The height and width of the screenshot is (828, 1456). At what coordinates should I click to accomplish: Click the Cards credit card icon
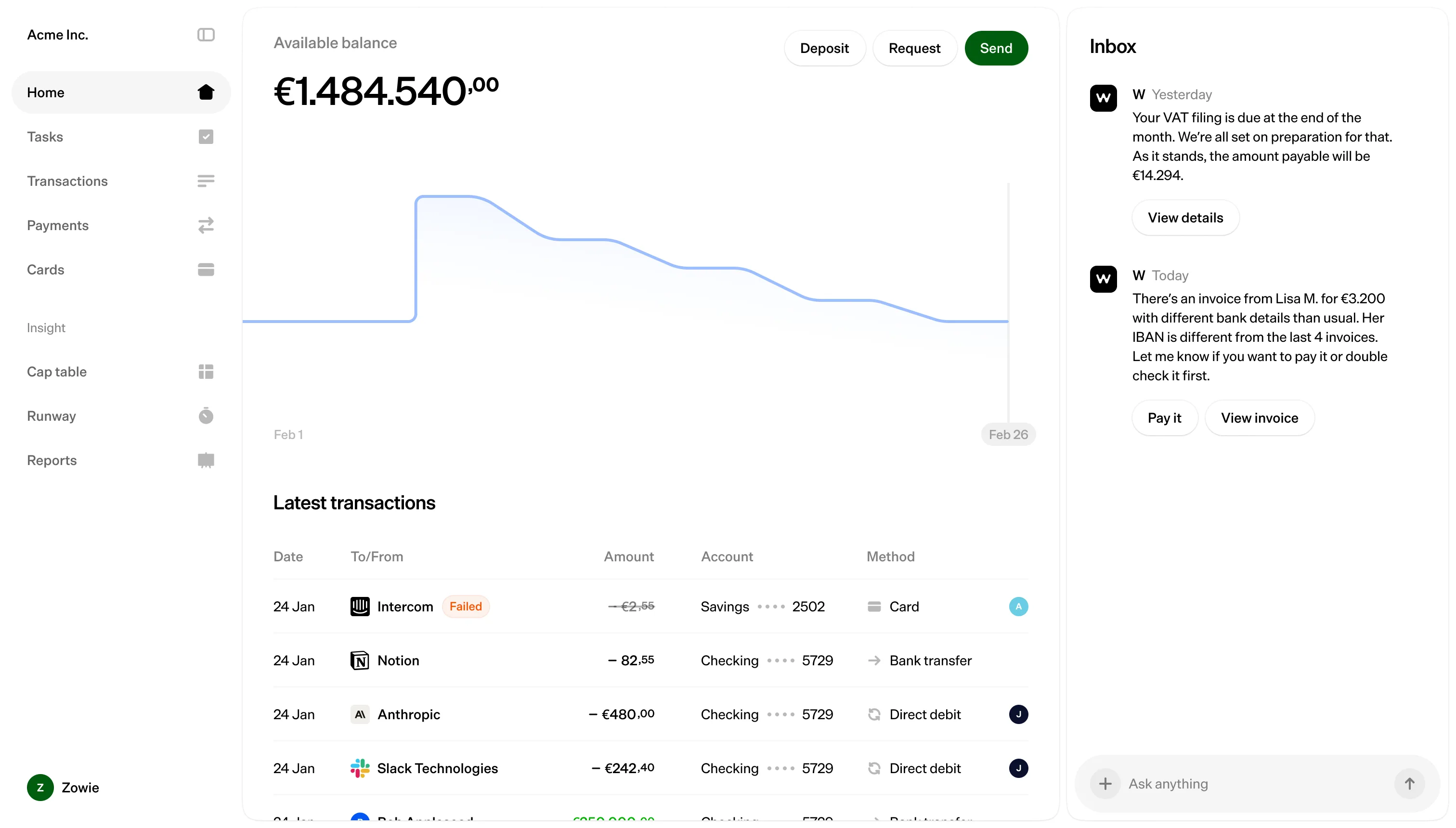(205, 270)
